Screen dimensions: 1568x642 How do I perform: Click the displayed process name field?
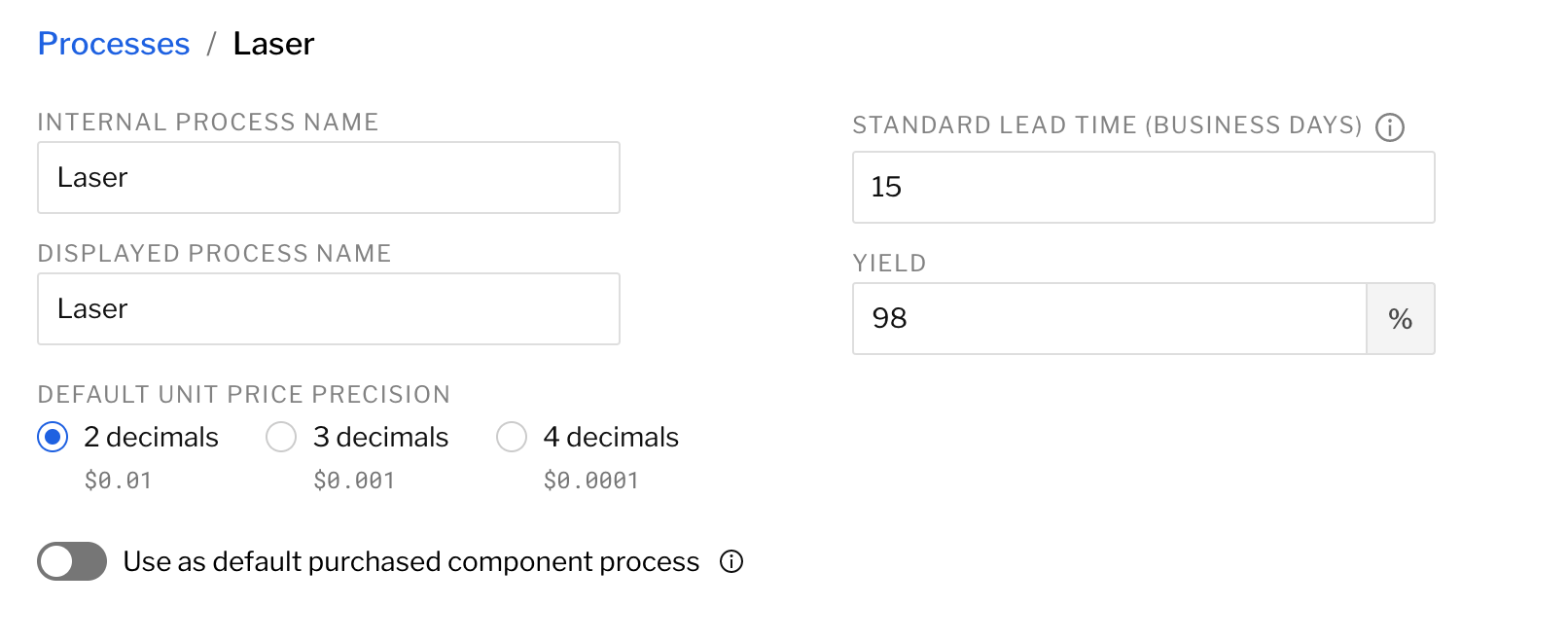328,309
